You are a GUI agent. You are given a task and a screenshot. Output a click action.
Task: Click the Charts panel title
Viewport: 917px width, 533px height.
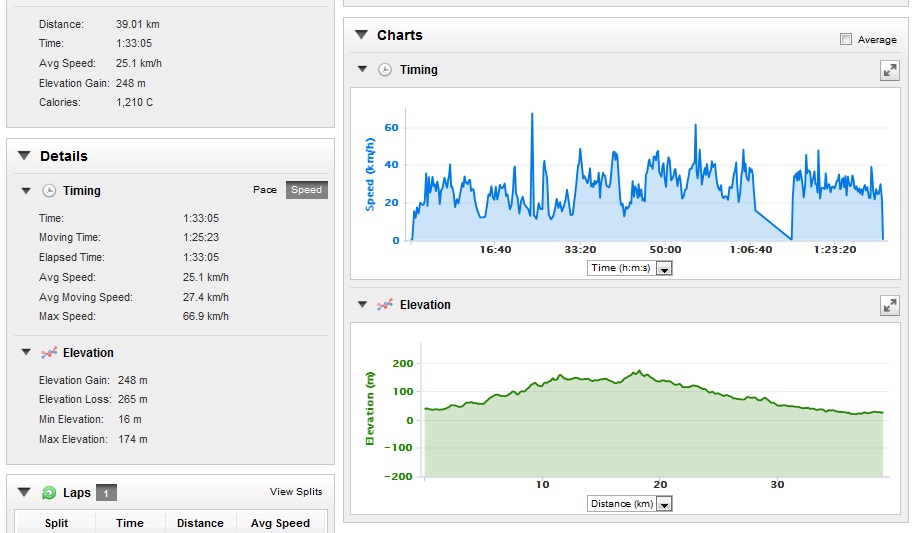399,35
